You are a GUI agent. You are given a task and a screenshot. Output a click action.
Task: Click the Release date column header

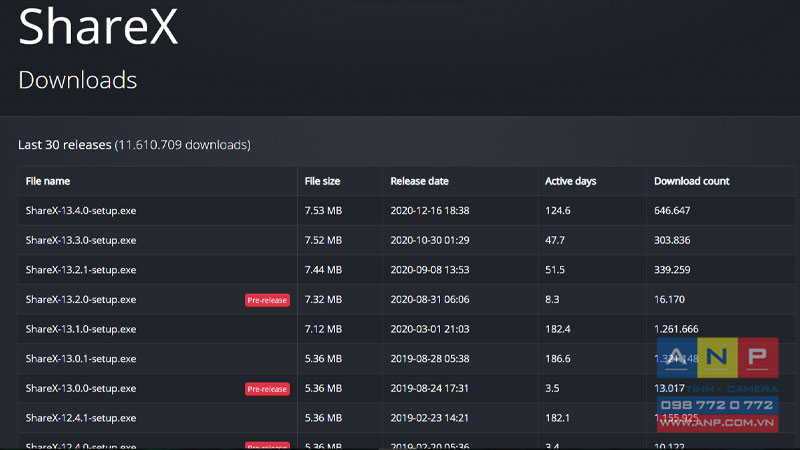419,181
